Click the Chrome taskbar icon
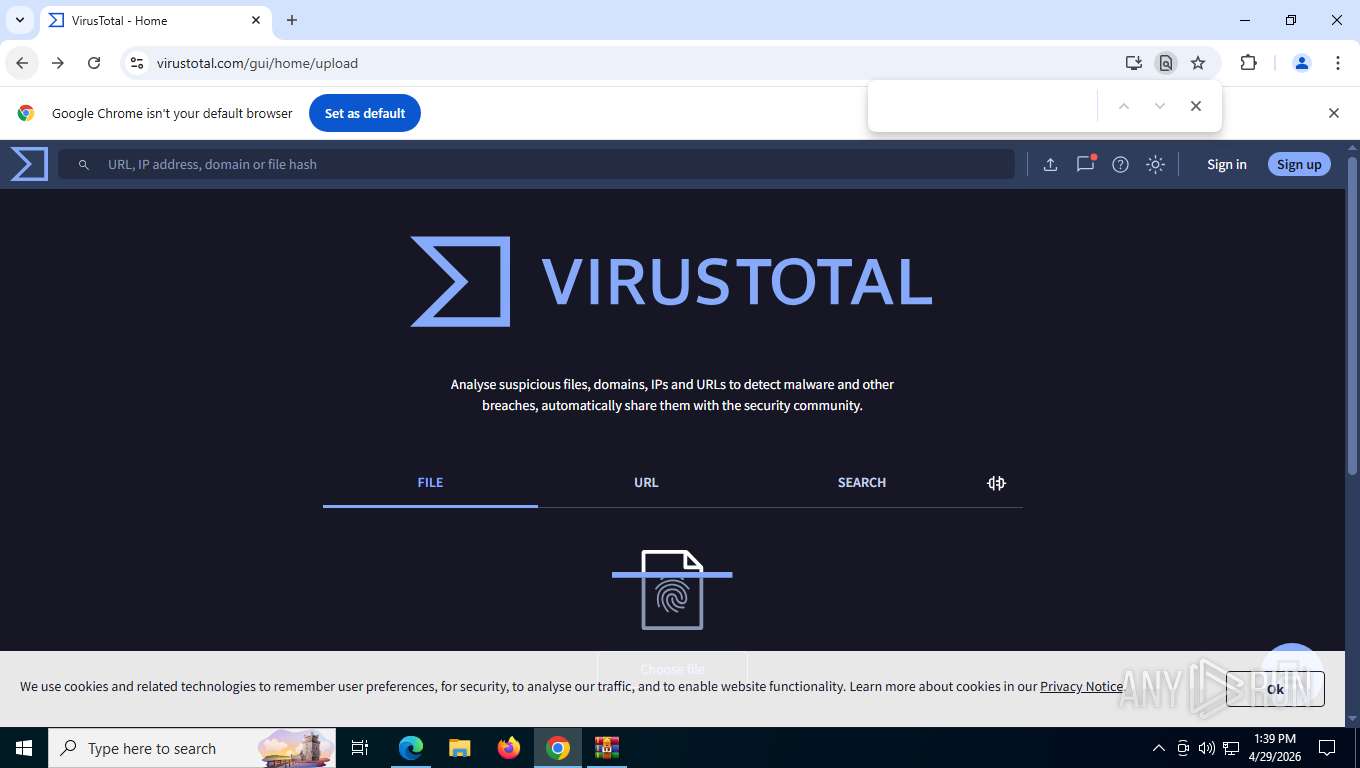 558,748
